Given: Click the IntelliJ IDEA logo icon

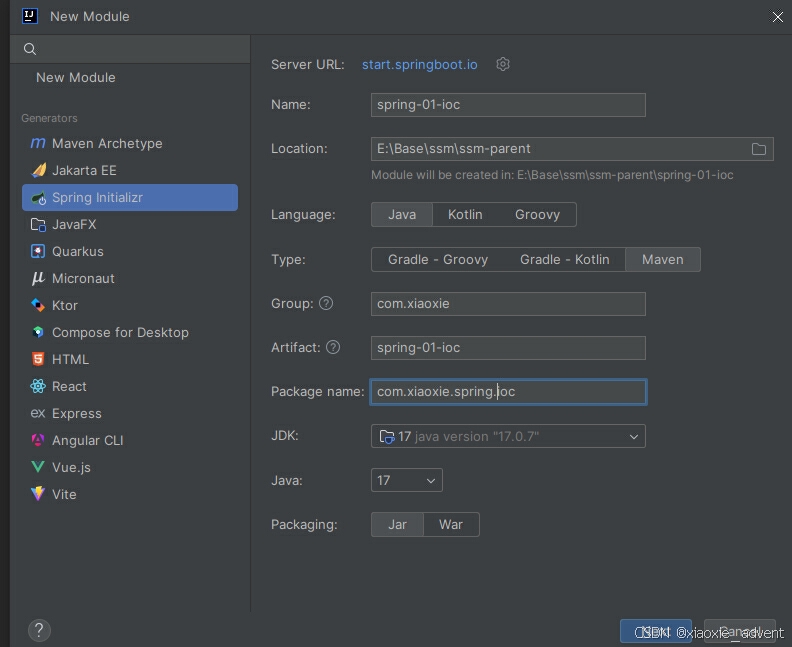Looking at the screenshot, I should (x=29, y=16).
